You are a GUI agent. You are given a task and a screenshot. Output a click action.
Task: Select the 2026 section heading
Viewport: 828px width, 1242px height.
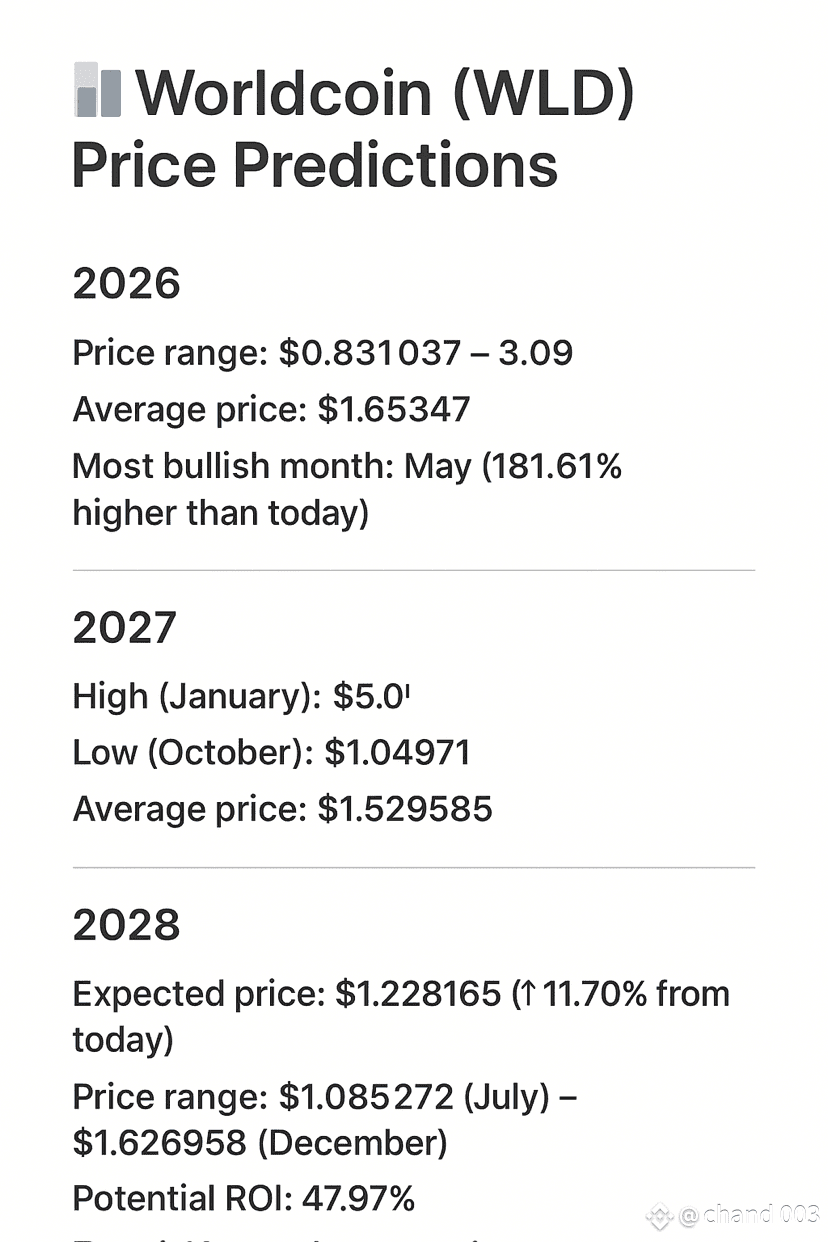pyautogui.click(x=126, y=284)
